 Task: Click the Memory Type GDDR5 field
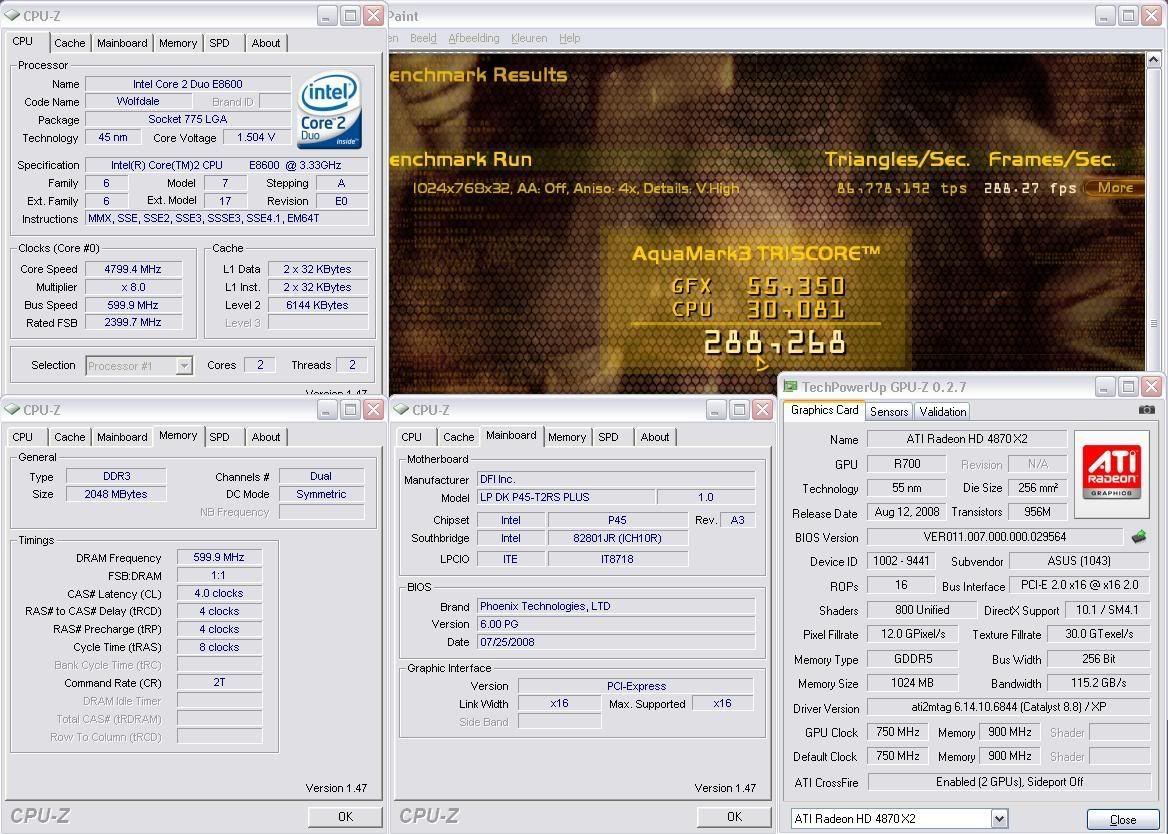(912, 659)
